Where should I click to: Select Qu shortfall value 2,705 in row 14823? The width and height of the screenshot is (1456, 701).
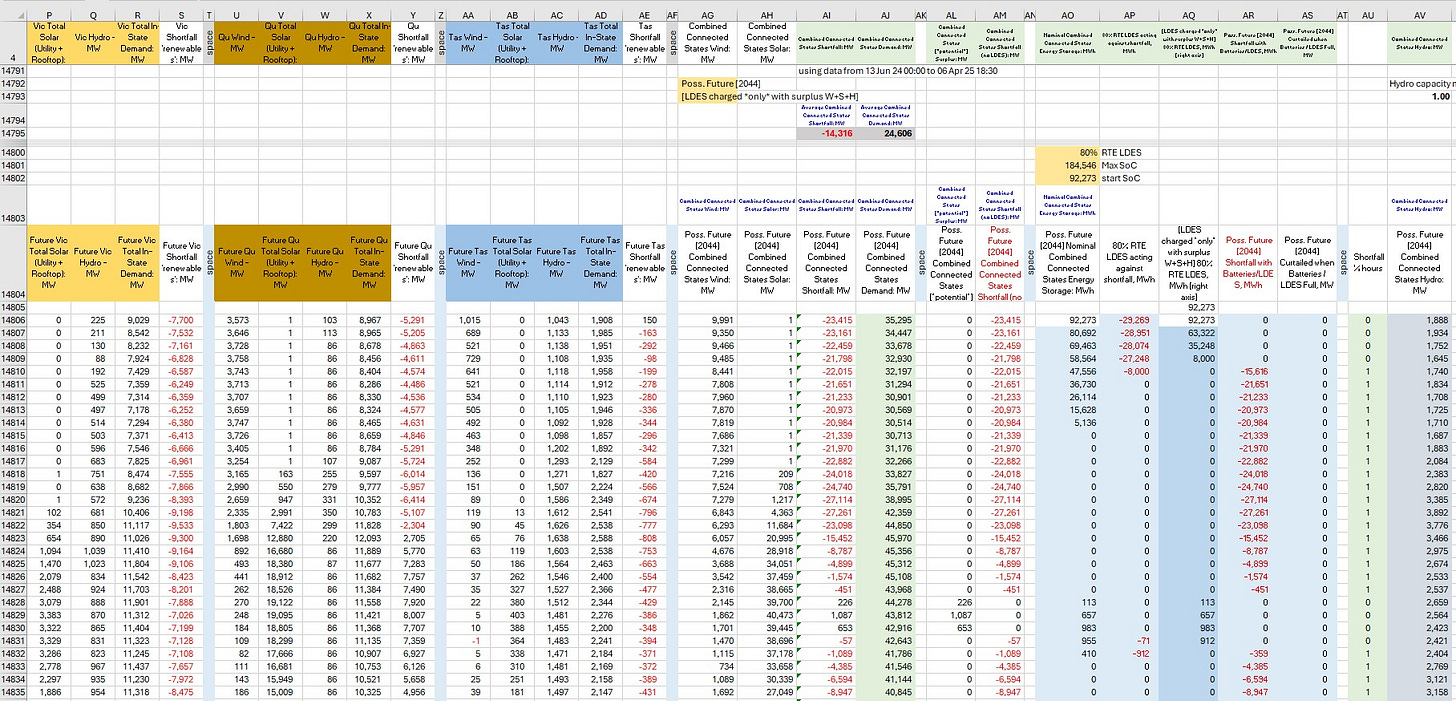tap(412, 537)
